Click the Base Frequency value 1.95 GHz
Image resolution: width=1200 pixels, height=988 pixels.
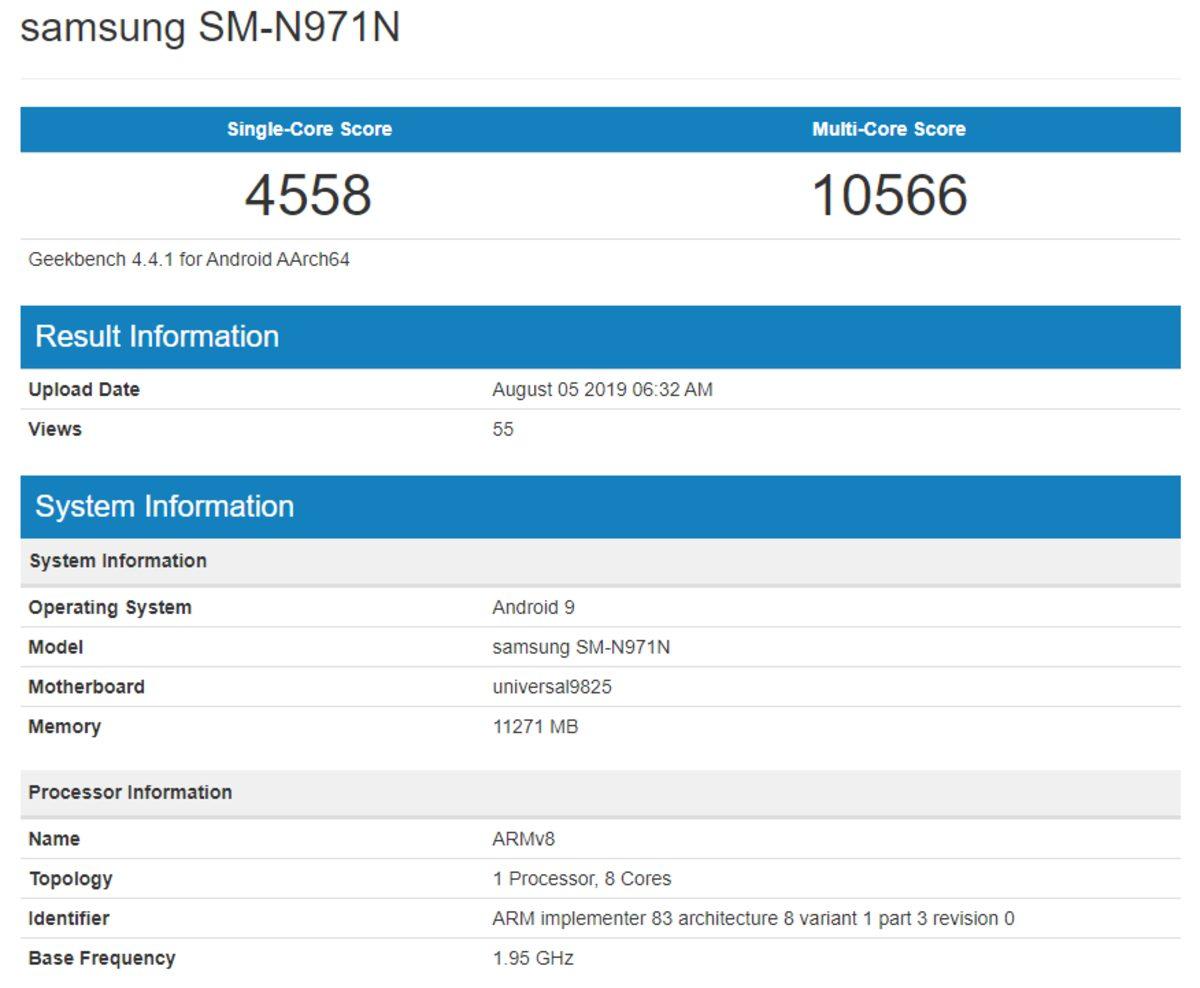point(531,958)
